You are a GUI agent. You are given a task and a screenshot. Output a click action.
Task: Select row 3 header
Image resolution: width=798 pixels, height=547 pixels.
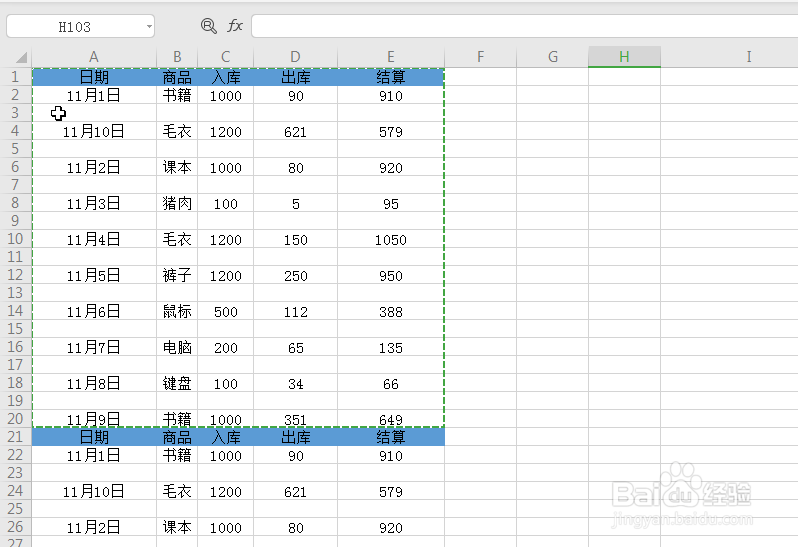pos(15,112)
